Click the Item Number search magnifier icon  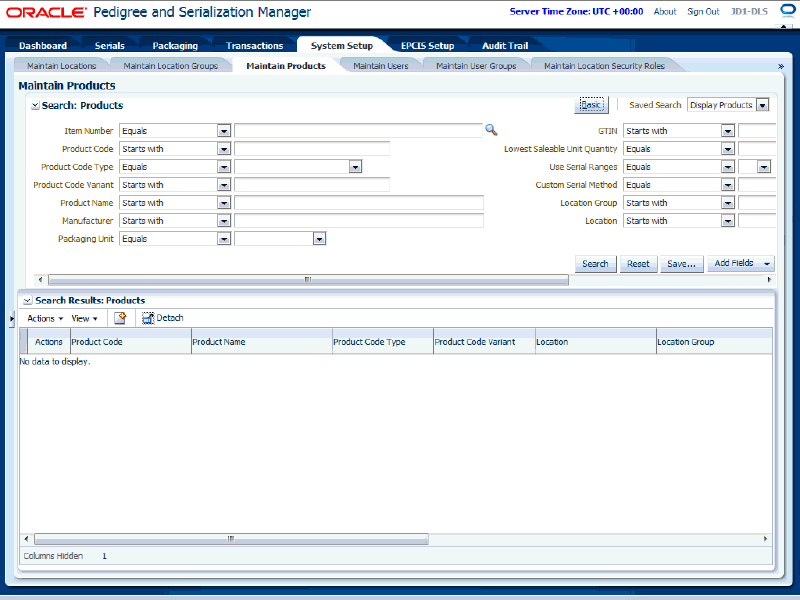491,130
